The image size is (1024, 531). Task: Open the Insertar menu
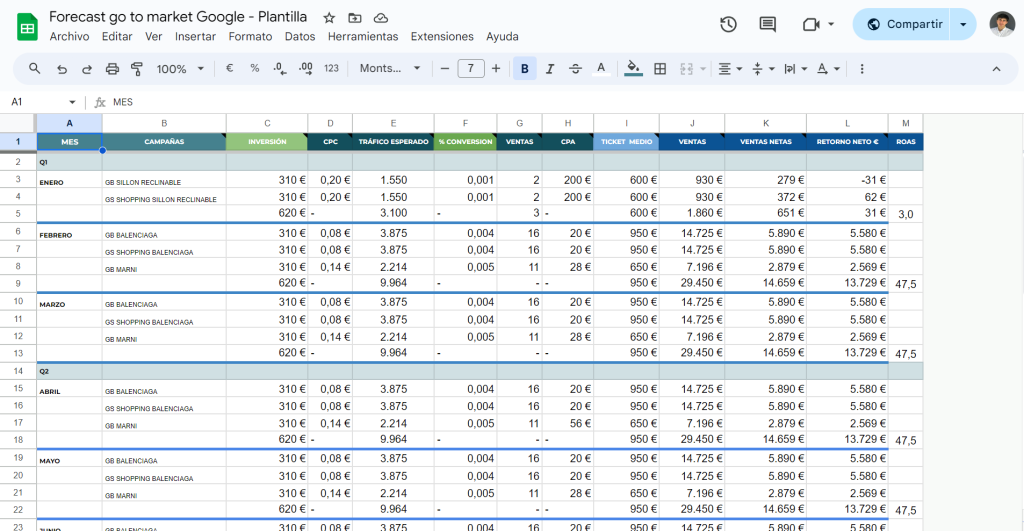click(x=195, y=36)
